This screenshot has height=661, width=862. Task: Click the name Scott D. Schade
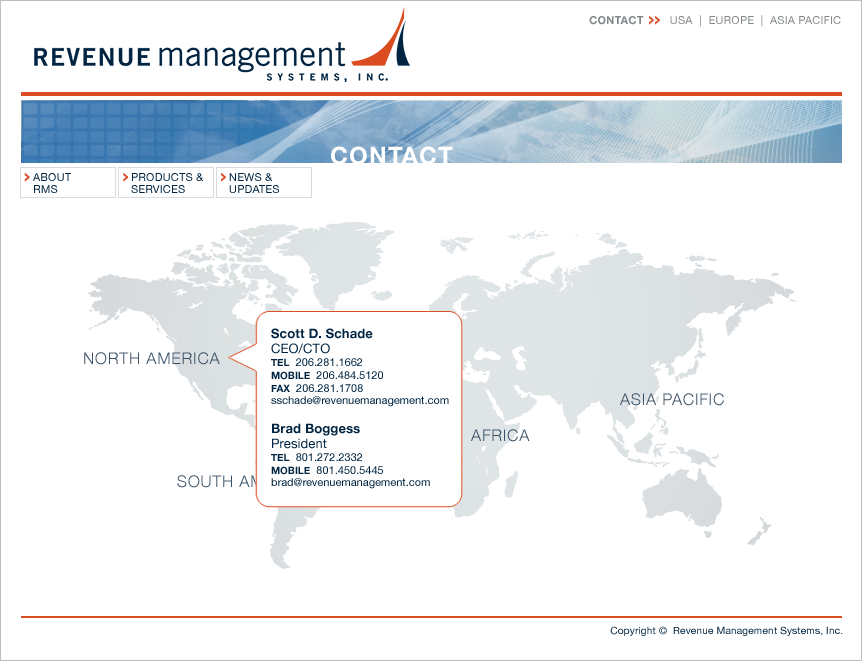pyautogui.click(x=322, y=334)
